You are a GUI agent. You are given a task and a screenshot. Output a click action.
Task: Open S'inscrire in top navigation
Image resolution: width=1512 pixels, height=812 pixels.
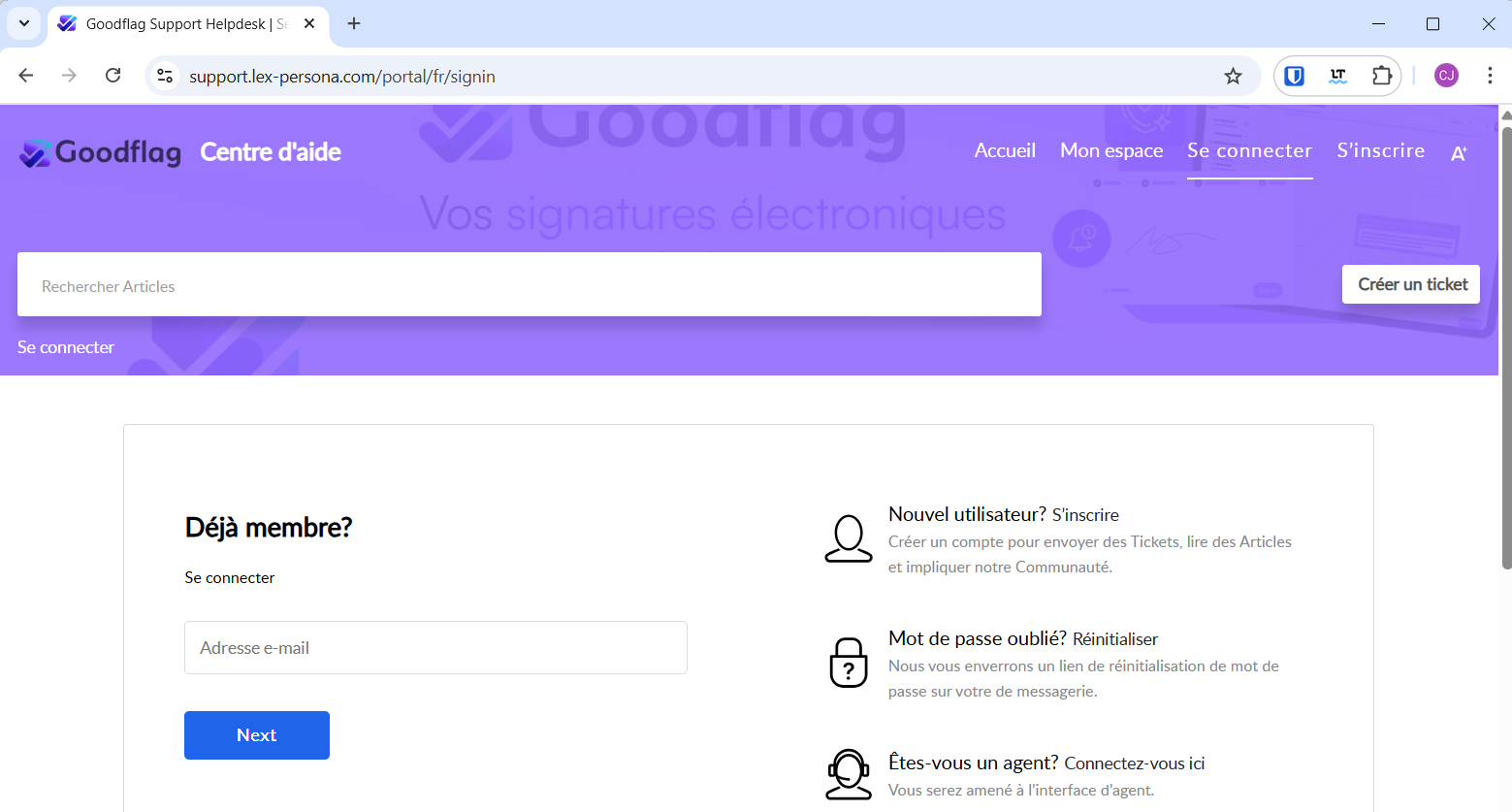point(1381,150)
